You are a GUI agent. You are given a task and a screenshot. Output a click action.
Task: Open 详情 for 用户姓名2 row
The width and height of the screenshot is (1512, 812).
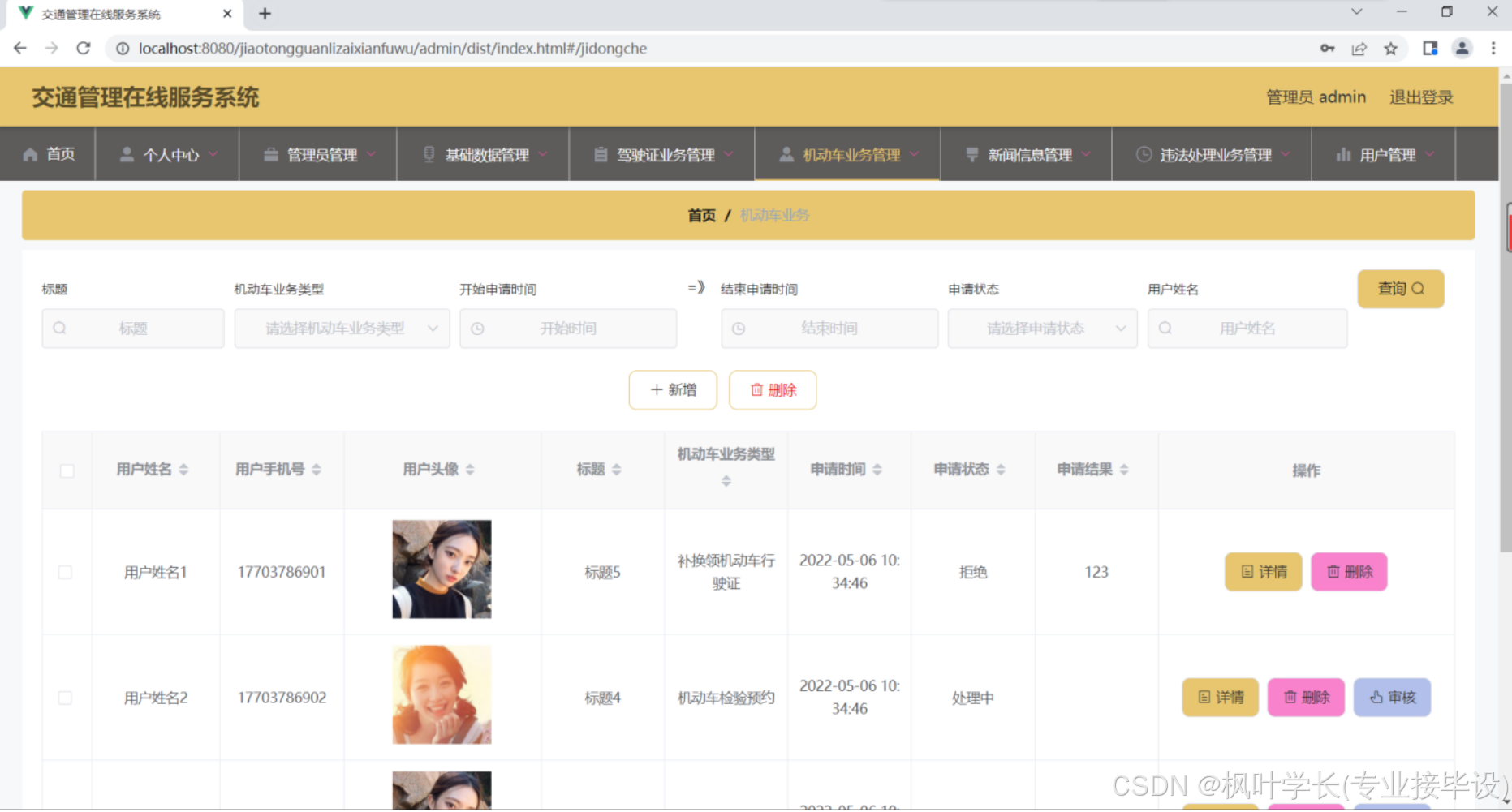[1221, 698]
